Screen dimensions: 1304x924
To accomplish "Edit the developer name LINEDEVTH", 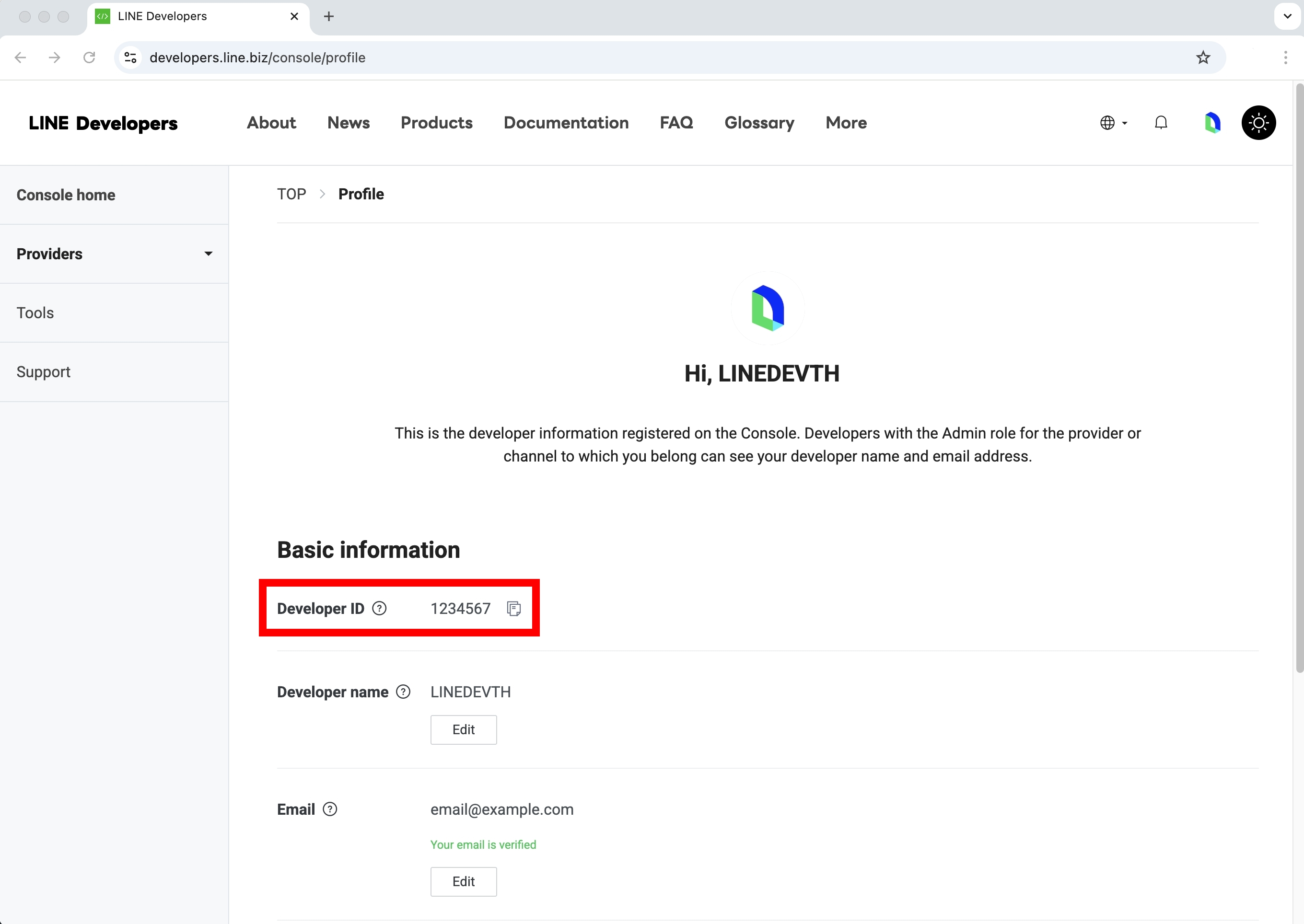I will 463,729.
